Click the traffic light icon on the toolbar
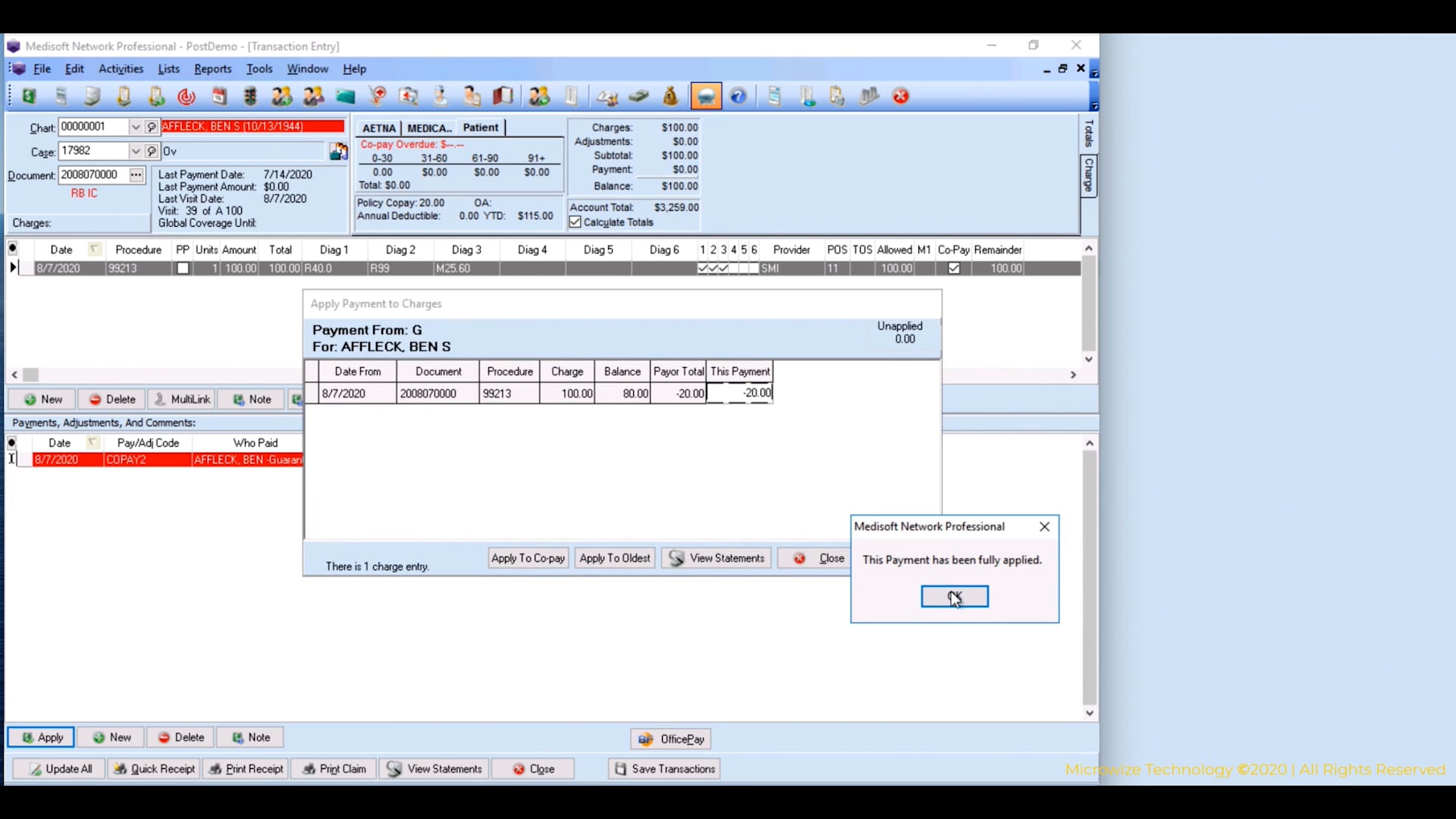 click(x=250, y=96)
